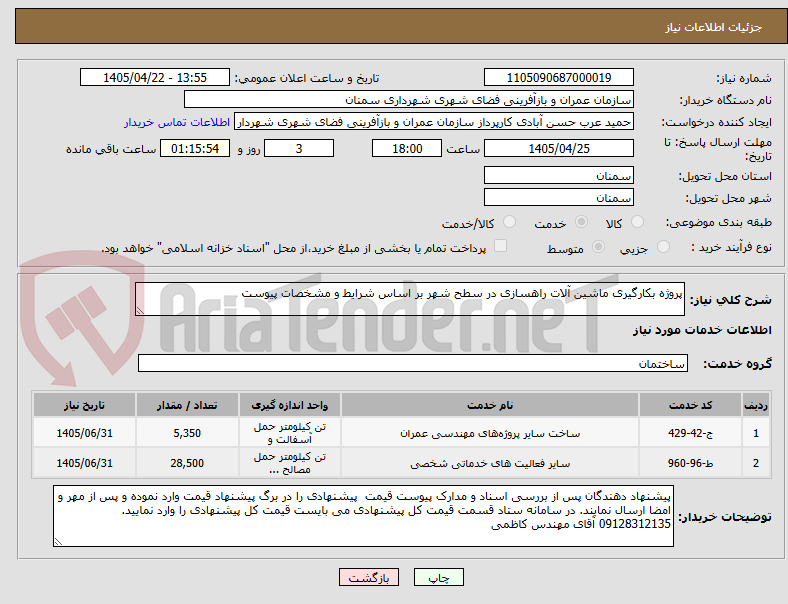Click the delivery city field سمنان
The image size is (788, 604).
559,197
